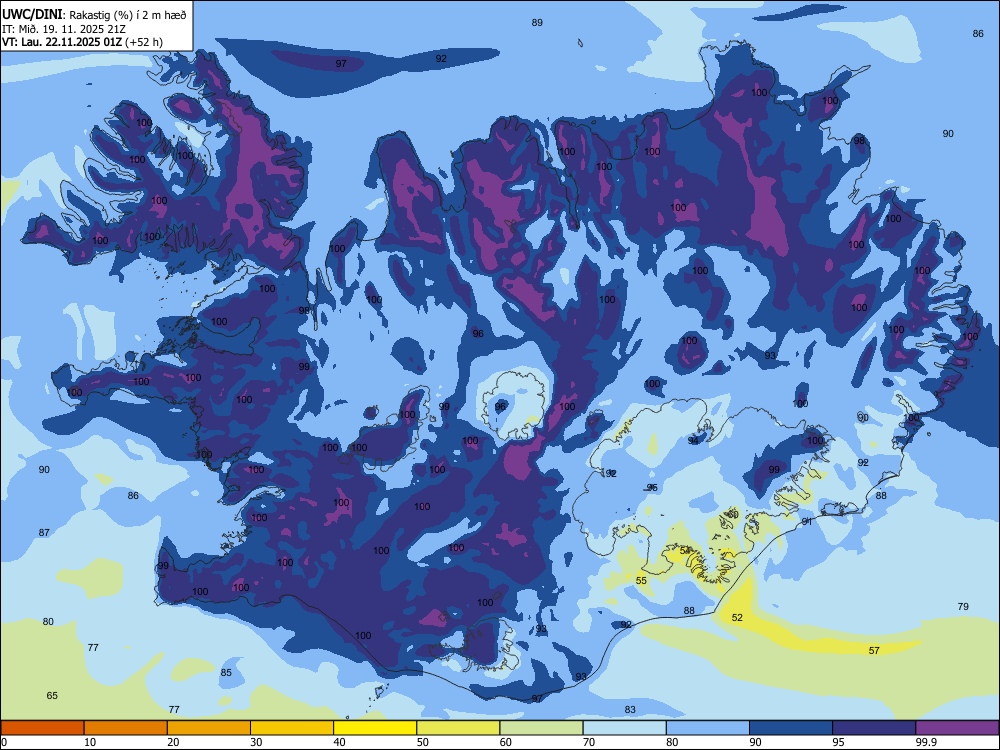Click the humidity value 83 on the map
The image size is (1000, 750).
pyautogui.click(x=630, y=709)
